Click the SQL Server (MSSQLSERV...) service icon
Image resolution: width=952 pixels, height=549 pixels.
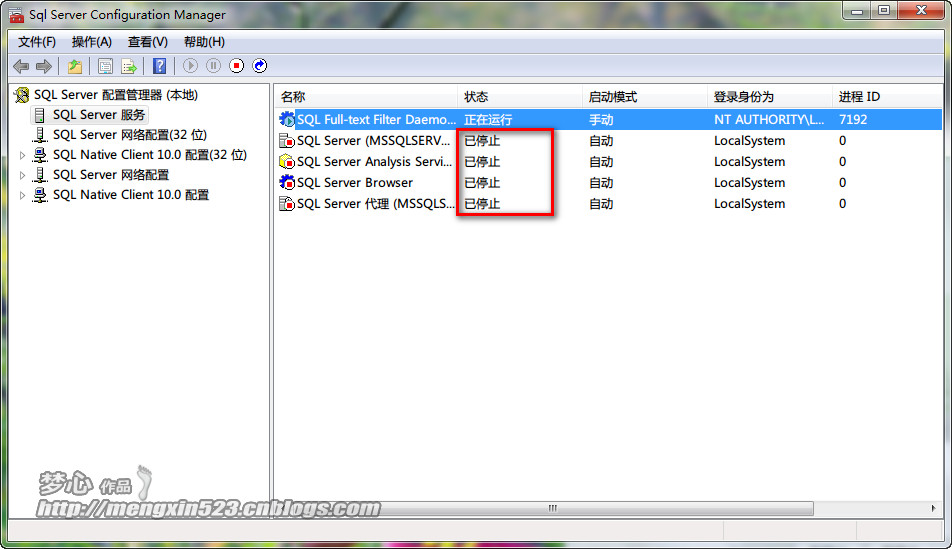click(287, 141)
